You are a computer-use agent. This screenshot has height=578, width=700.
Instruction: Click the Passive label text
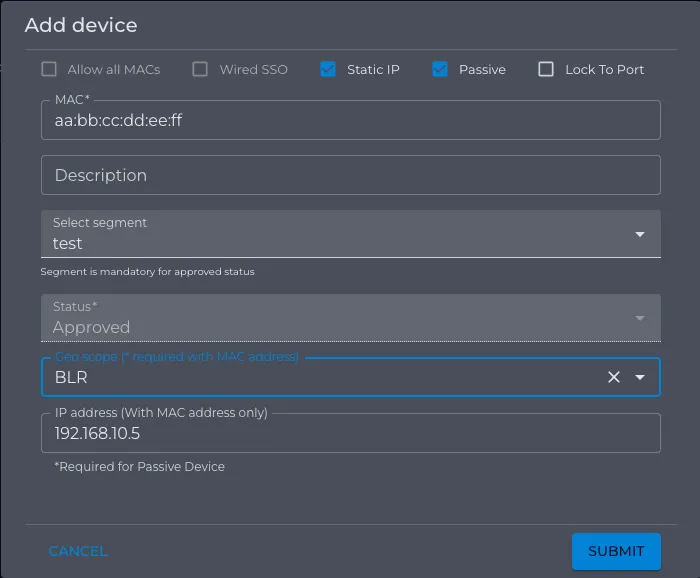pyautogui.click(x=482, y=70)
